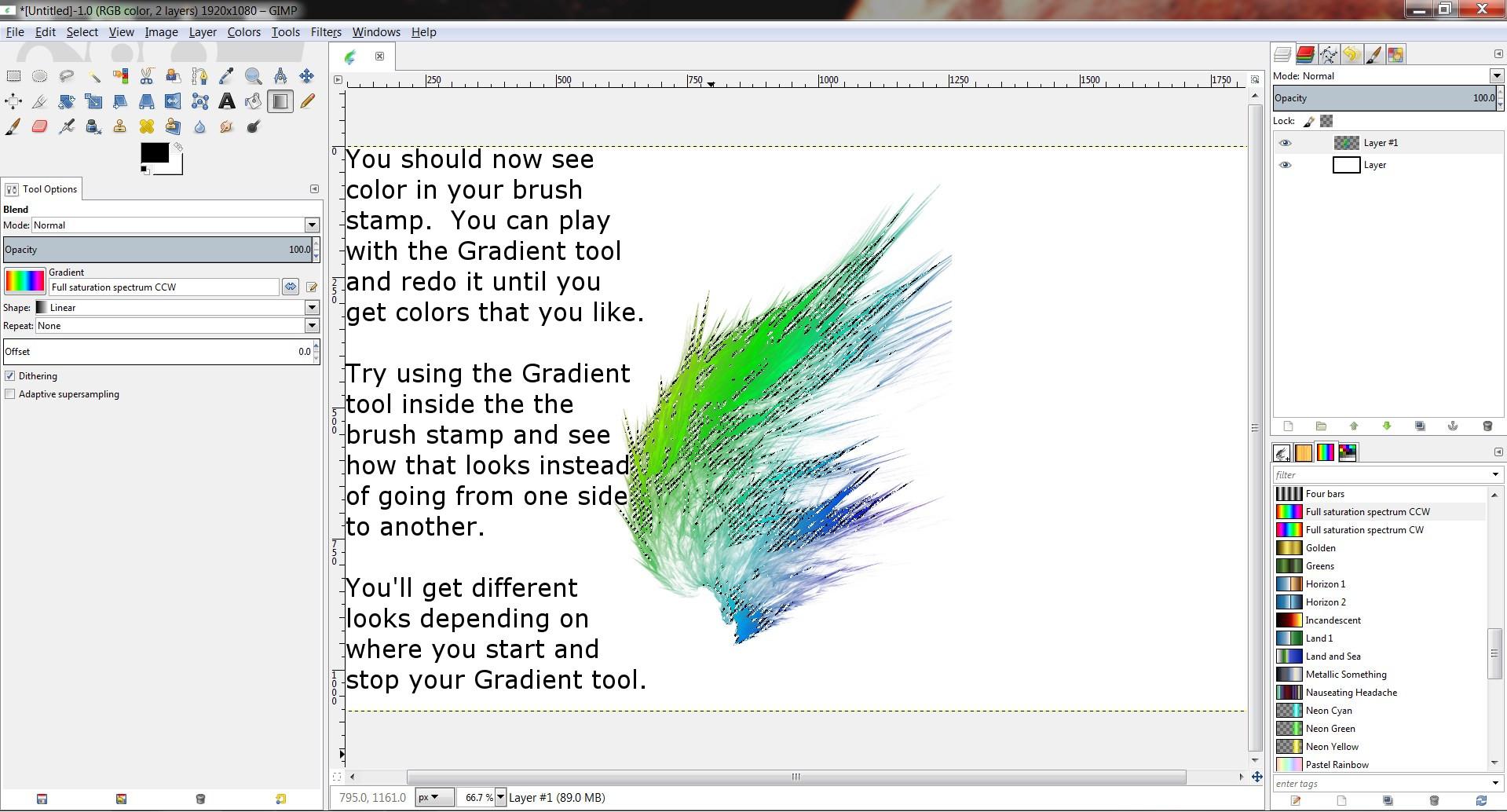Select the Text tool
Viewport: 1507px width, 812px height.
pyautogui.click(x=226, y=101)
